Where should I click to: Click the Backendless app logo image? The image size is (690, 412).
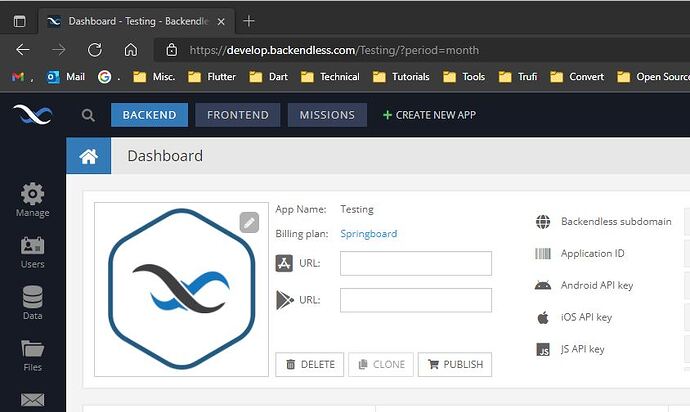point(181,289)
